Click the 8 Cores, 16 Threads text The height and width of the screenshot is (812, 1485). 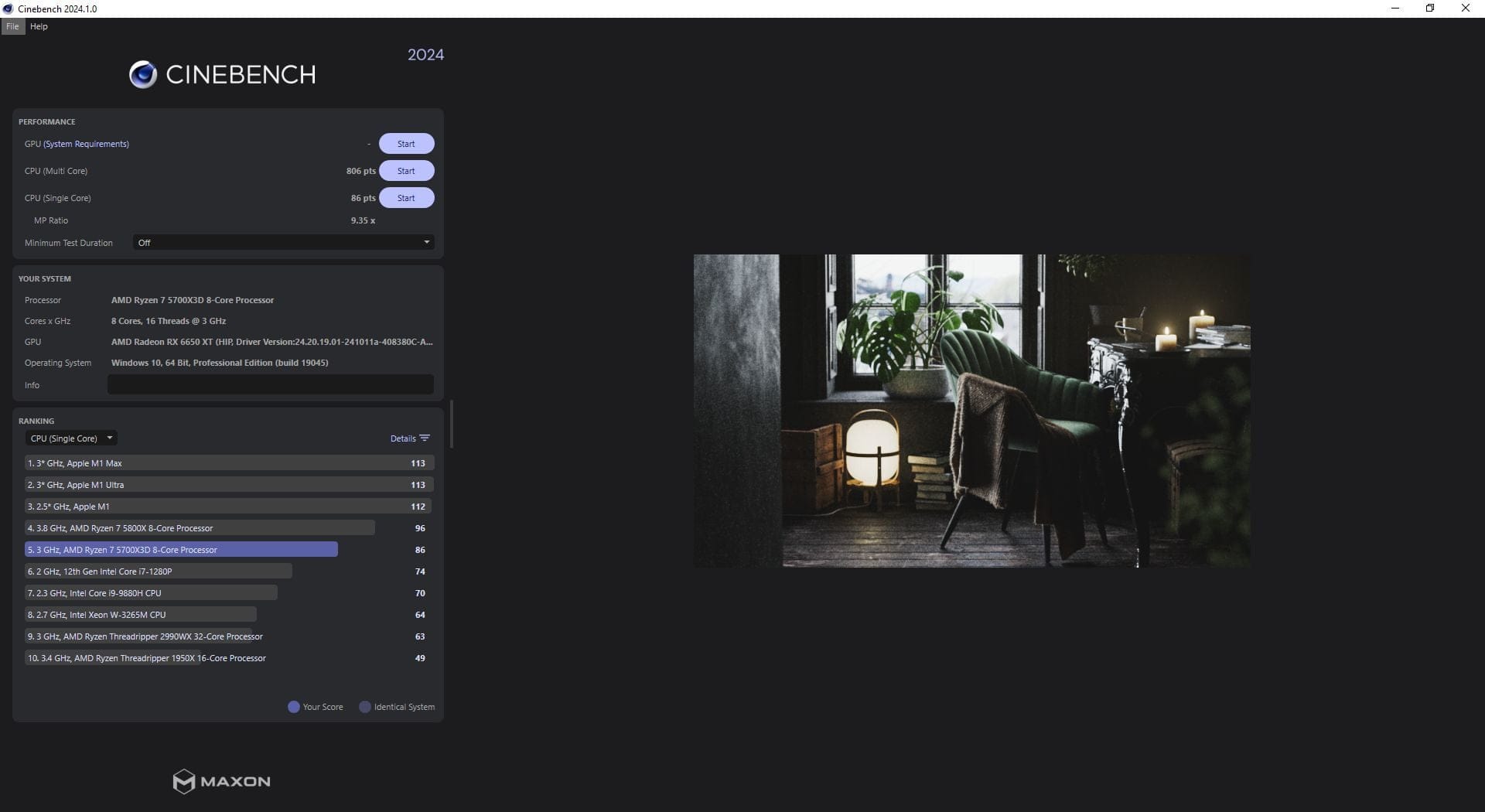(169, 321)
